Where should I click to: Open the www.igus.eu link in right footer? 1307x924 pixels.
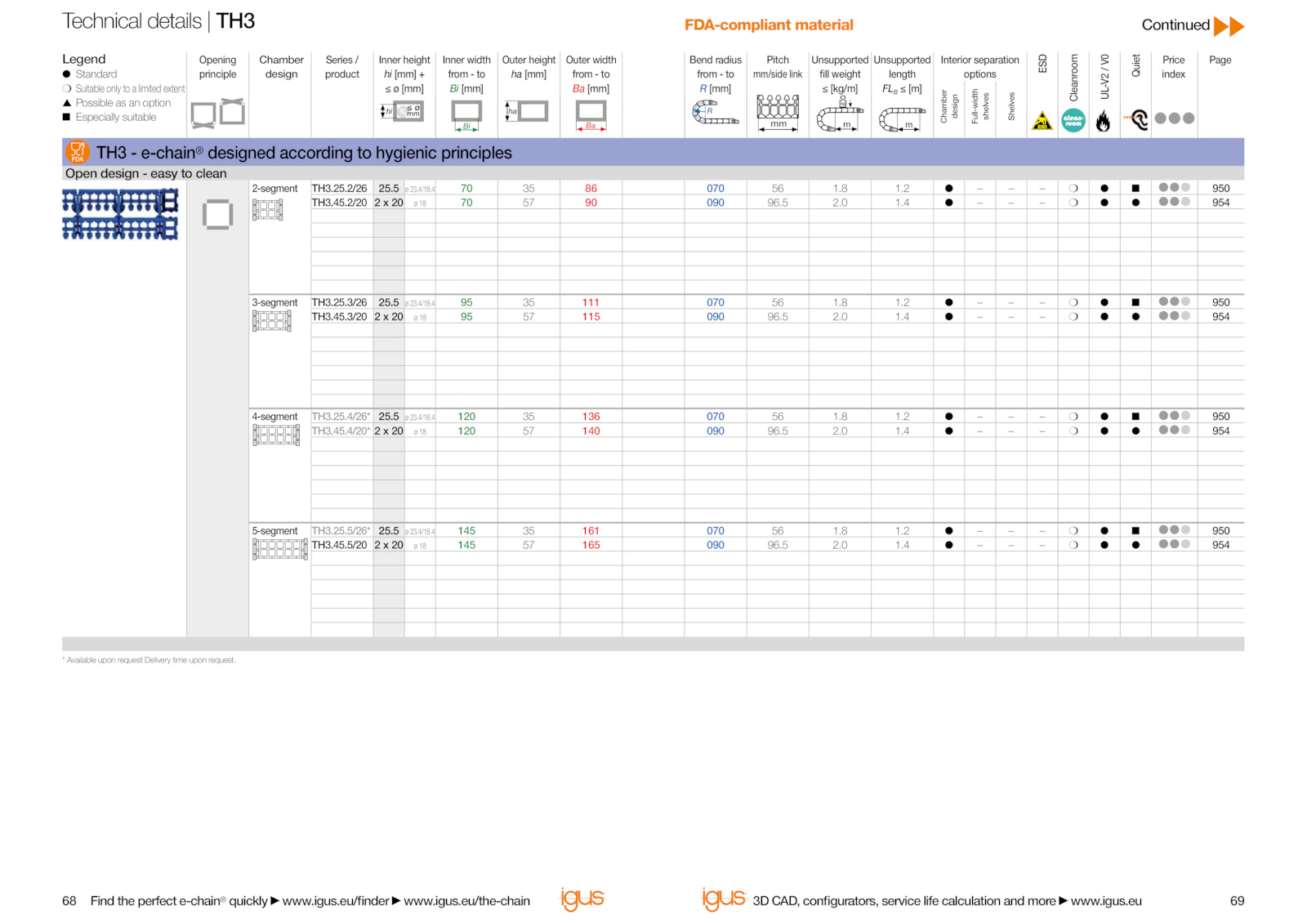click(1106, 901)
